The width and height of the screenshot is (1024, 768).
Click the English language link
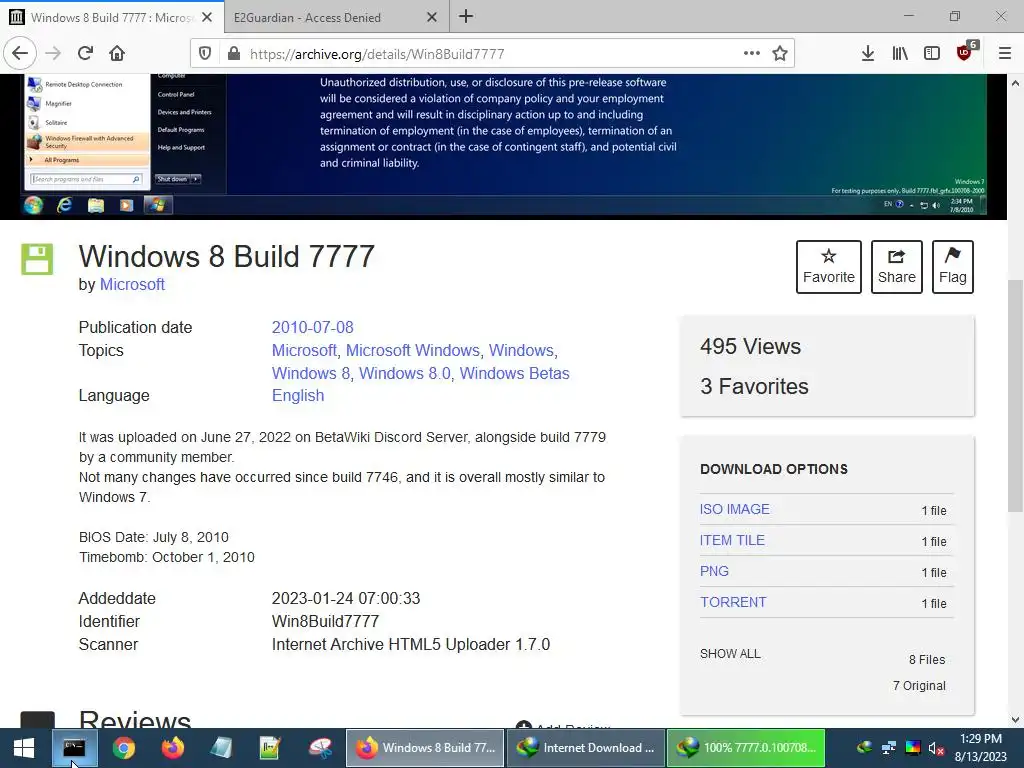point(298,396)
